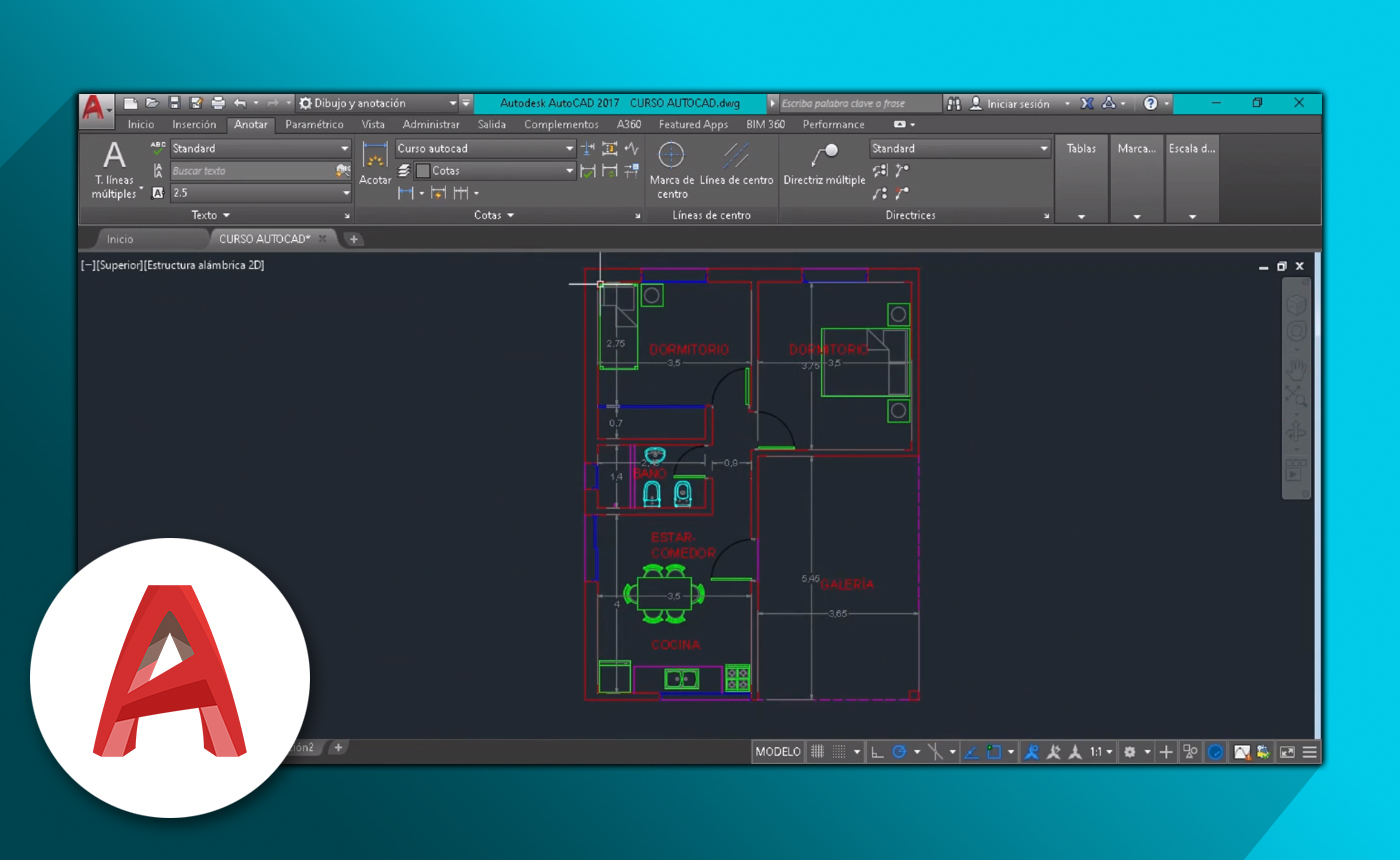Click the clean screen icon in status bar
1400x860 pixels.
click(x=1287, y=752)
